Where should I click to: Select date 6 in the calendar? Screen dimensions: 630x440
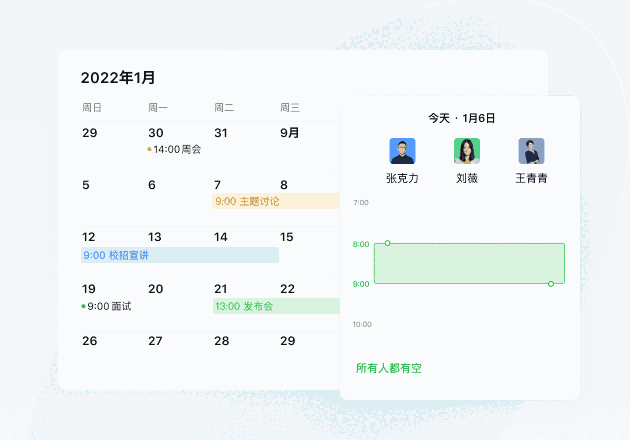tap(151, 185)
